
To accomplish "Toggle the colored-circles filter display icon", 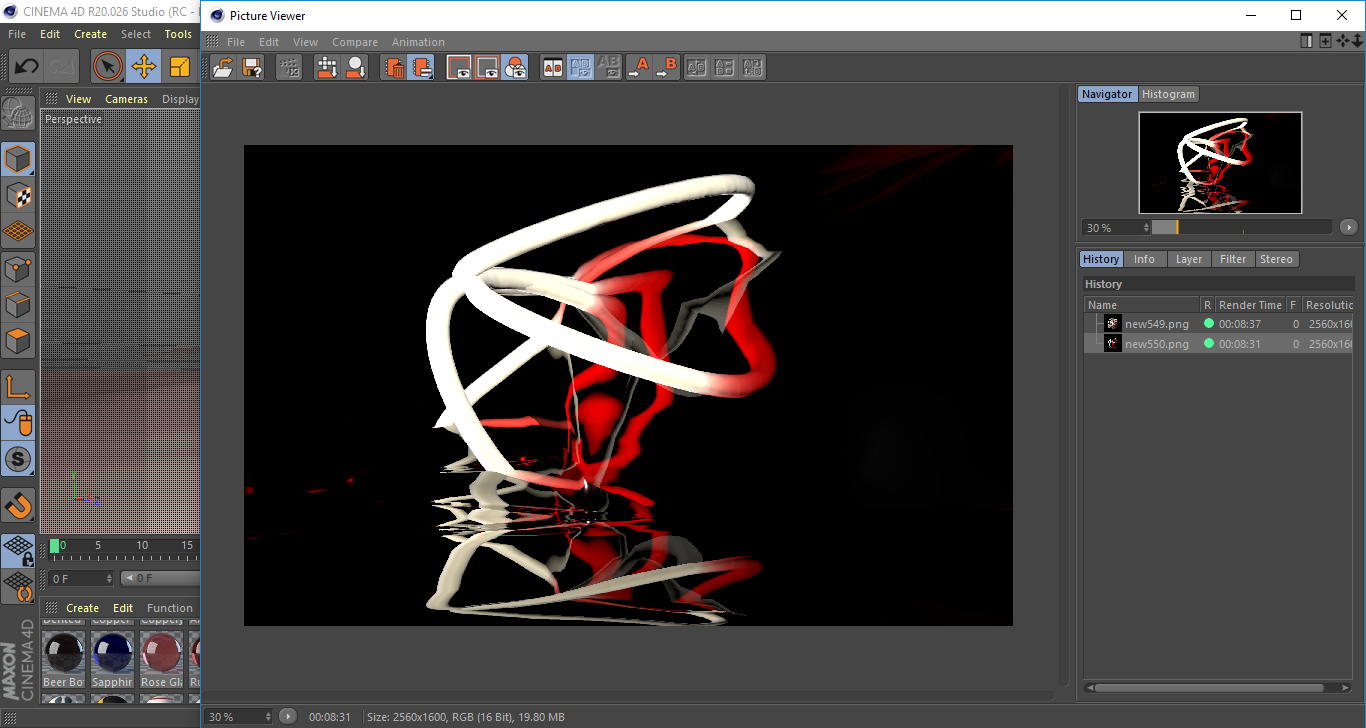I will point(515,68).
